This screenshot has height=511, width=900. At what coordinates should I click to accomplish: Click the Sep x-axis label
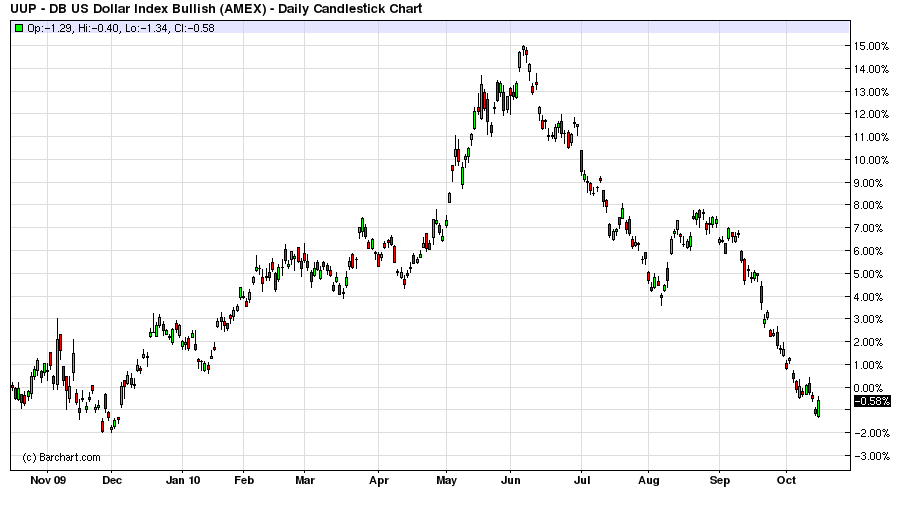coord(720,480)
